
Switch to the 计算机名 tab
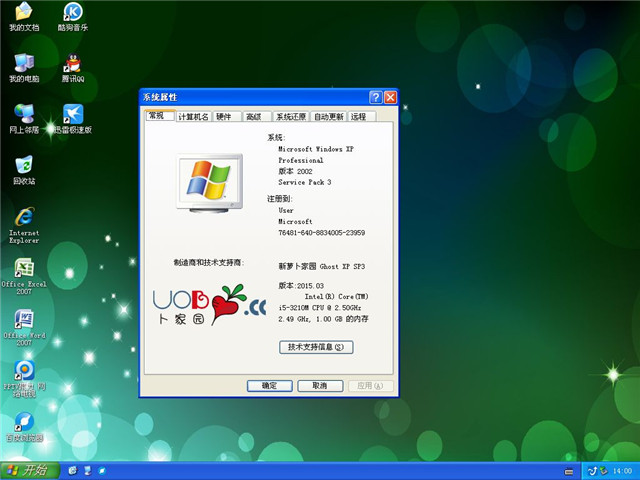[193, 117]
